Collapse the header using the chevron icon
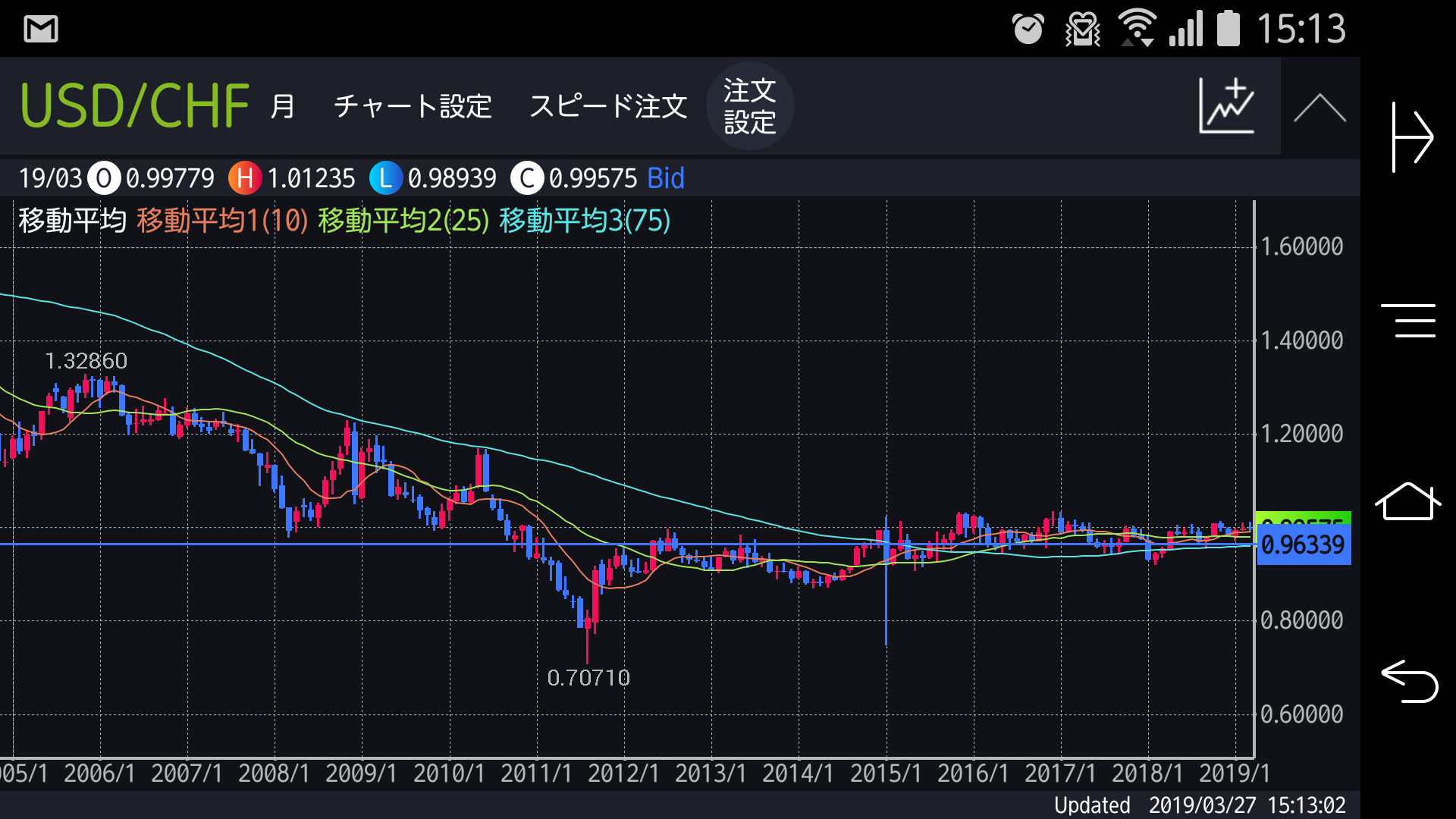Image resolution: width=1456 pixels, height=819 pixels. 1319,106
